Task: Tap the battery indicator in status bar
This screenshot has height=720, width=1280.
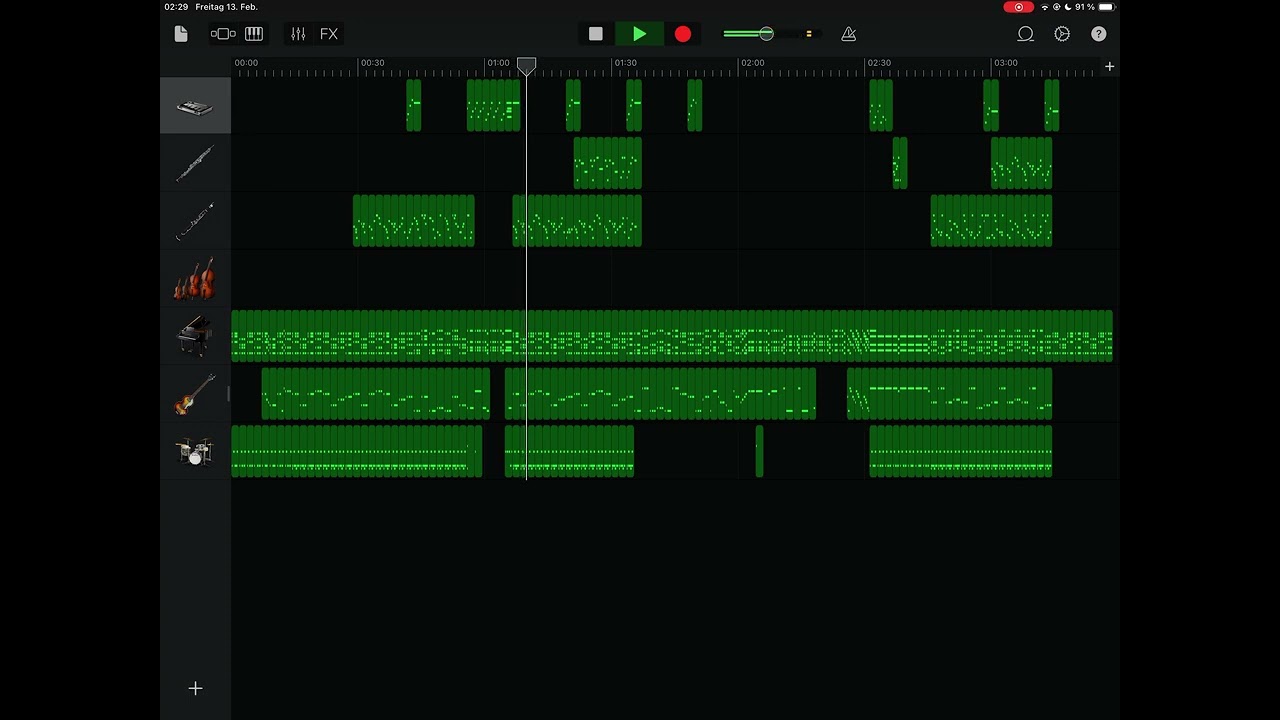Action: [1107, 7]
